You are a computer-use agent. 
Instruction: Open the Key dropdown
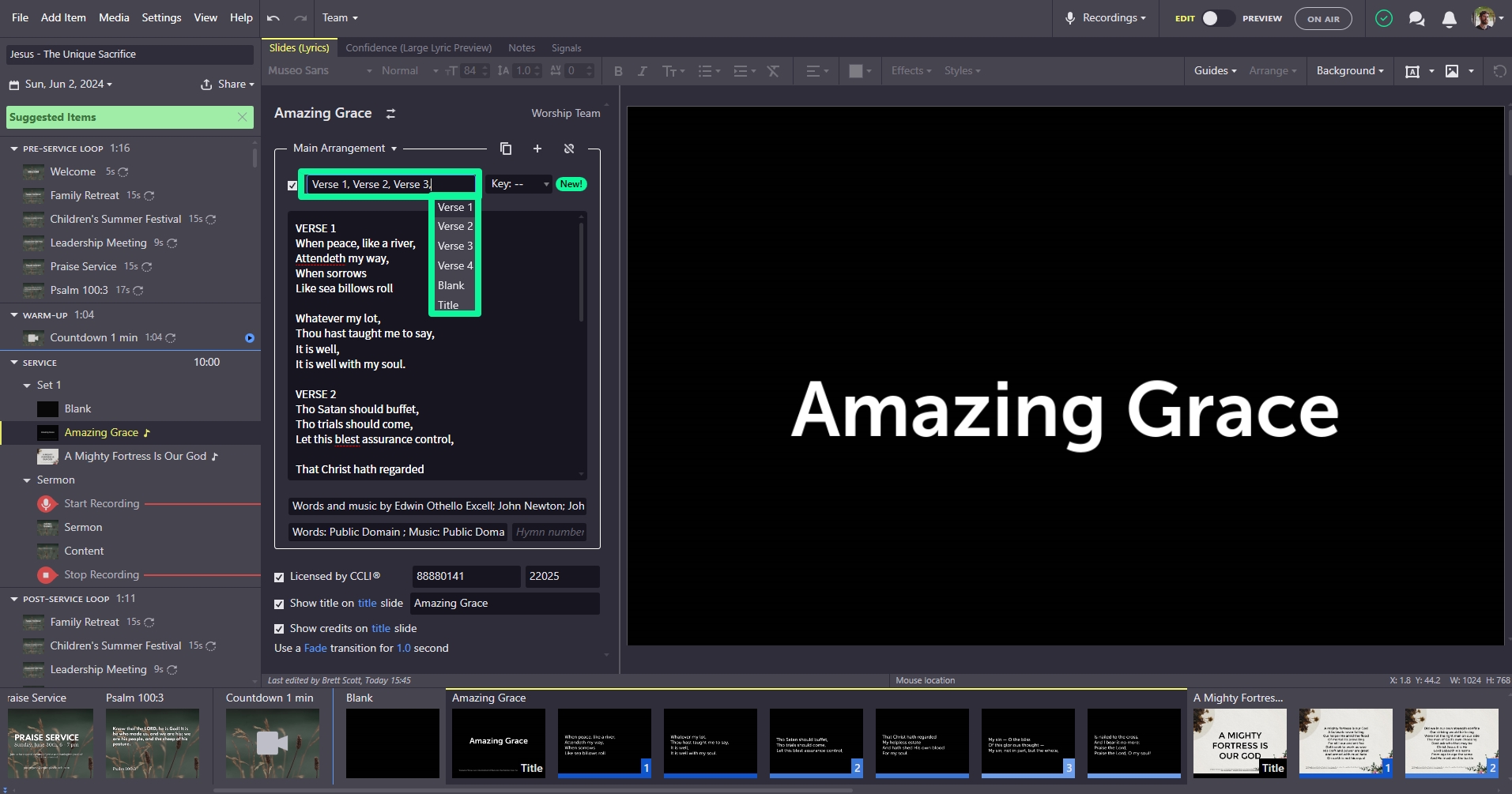(519, 184)
